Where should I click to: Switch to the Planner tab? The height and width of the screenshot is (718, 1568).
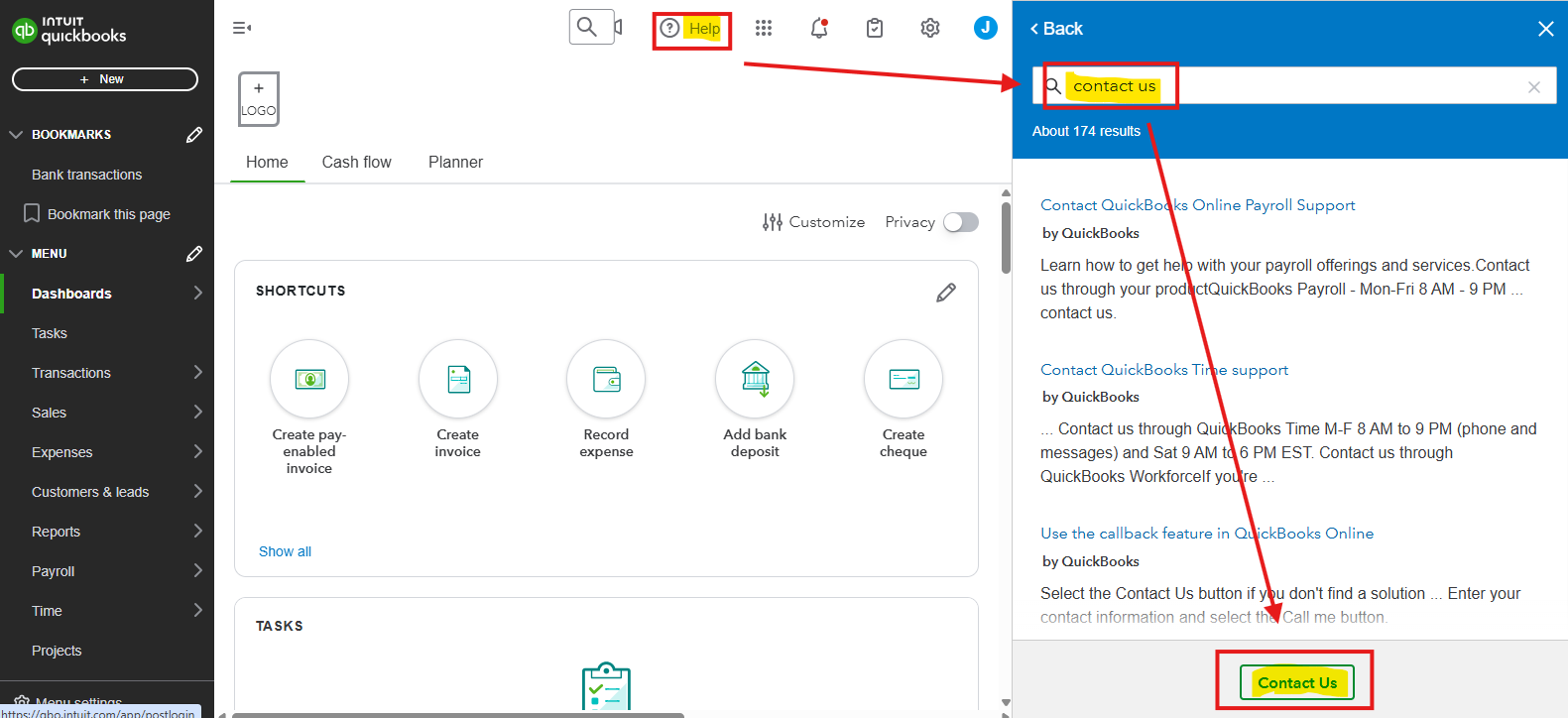pyautogui.click(x=455, y=163)
